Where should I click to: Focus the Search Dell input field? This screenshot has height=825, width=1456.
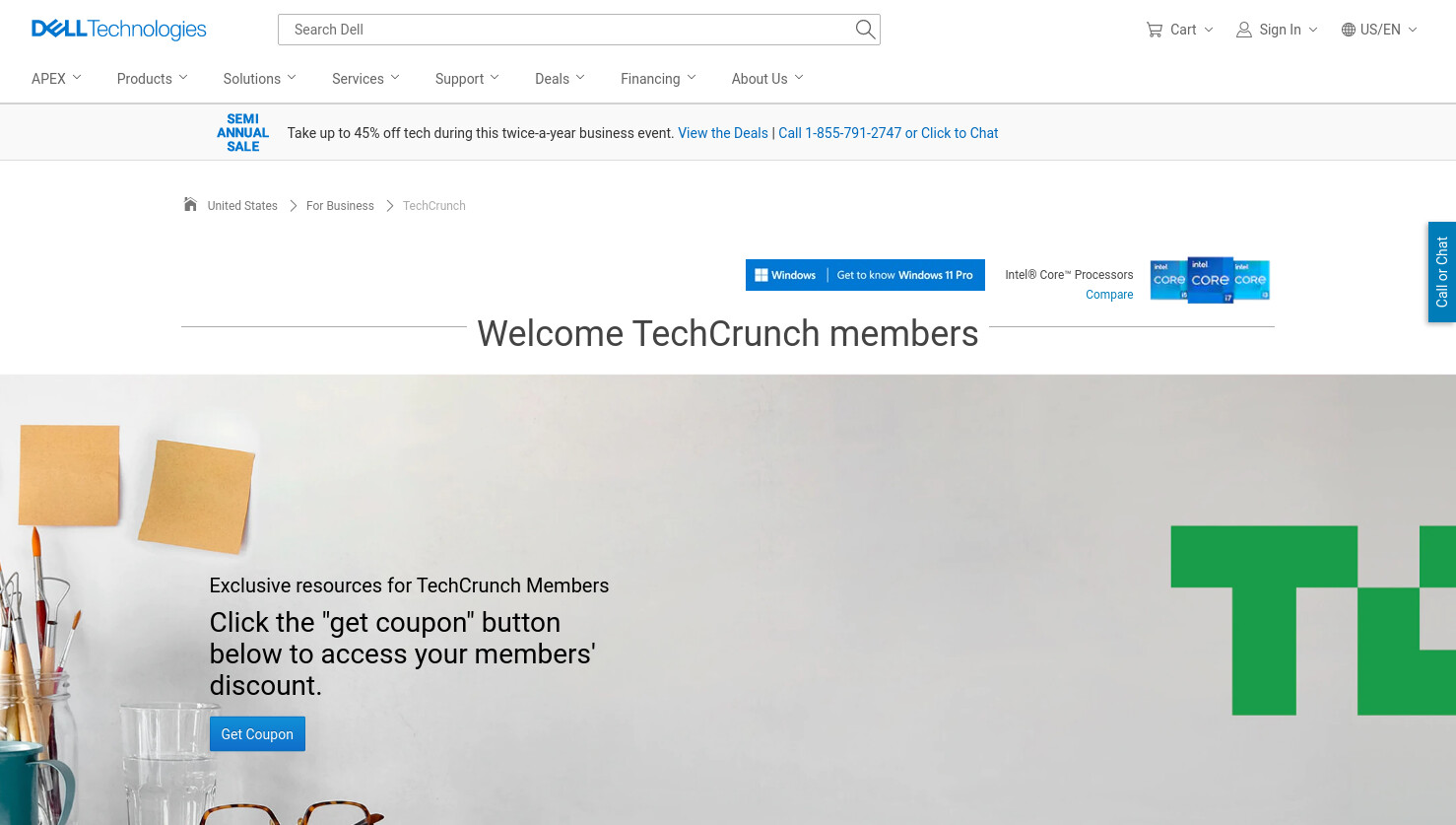(566, 30)
